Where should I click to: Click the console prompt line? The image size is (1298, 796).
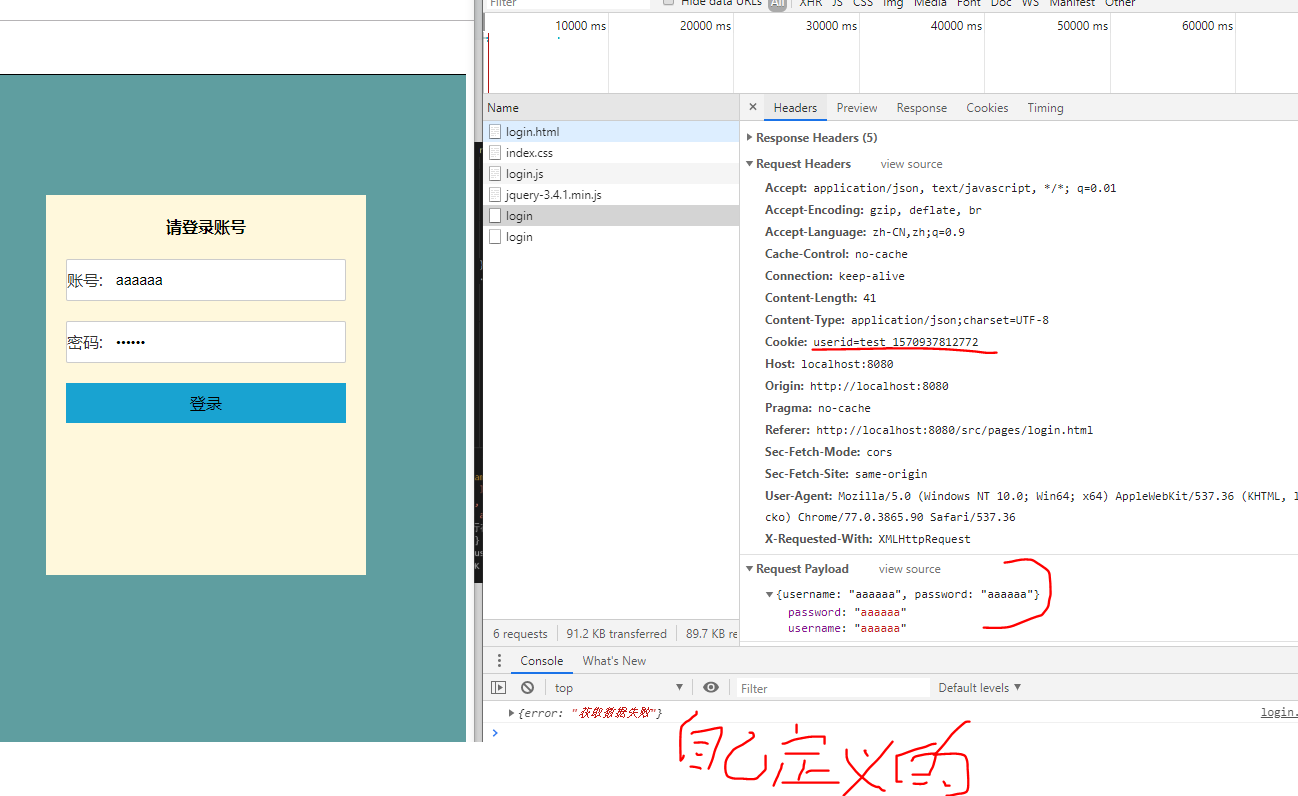[890, 733]
